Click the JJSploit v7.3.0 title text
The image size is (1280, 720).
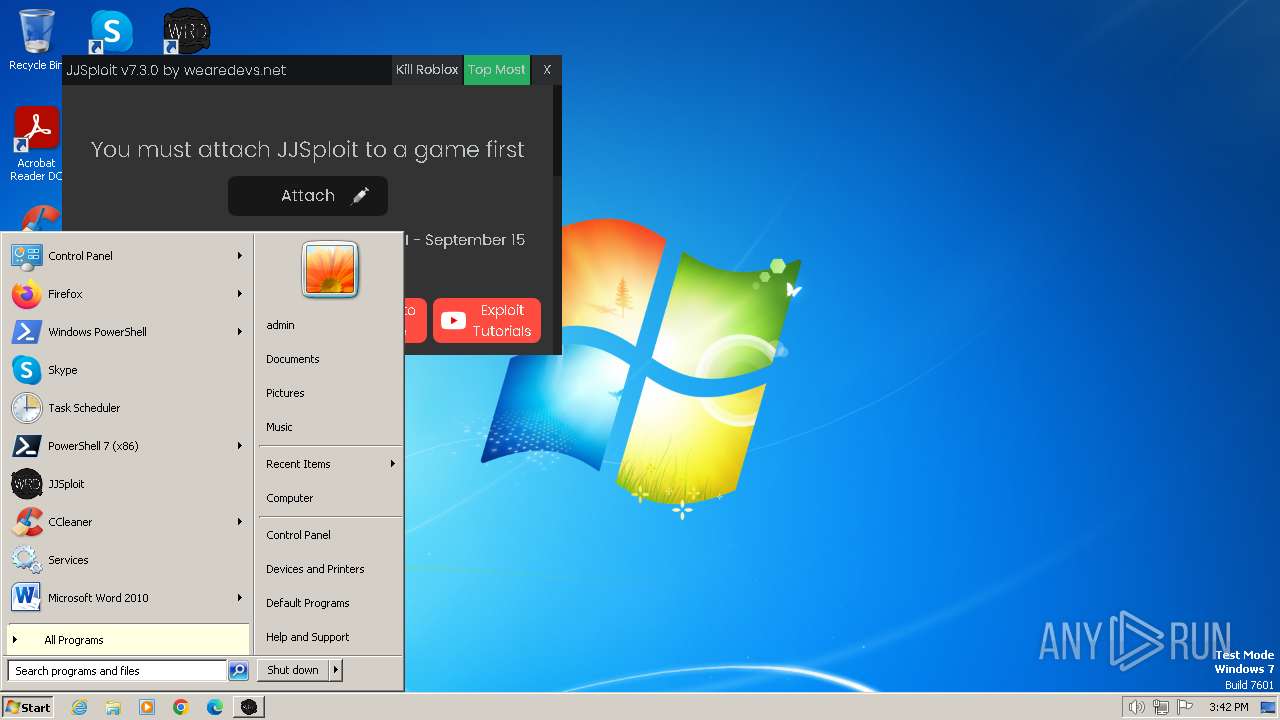(176, 70)
